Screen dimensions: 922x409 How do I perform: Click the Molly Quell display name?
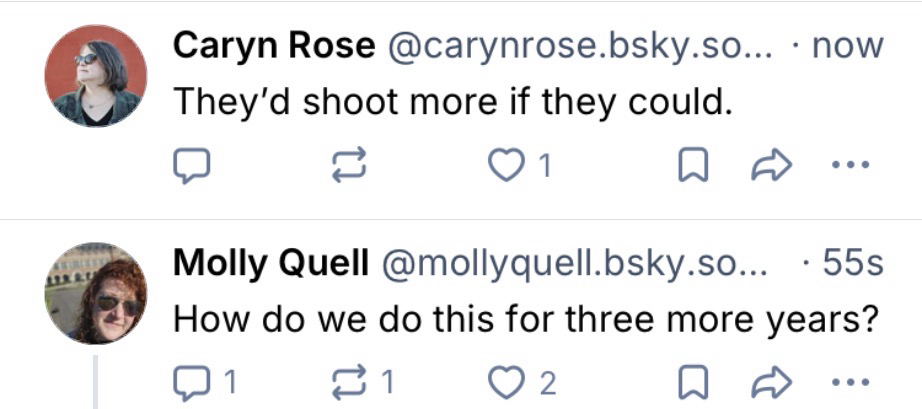268,263
